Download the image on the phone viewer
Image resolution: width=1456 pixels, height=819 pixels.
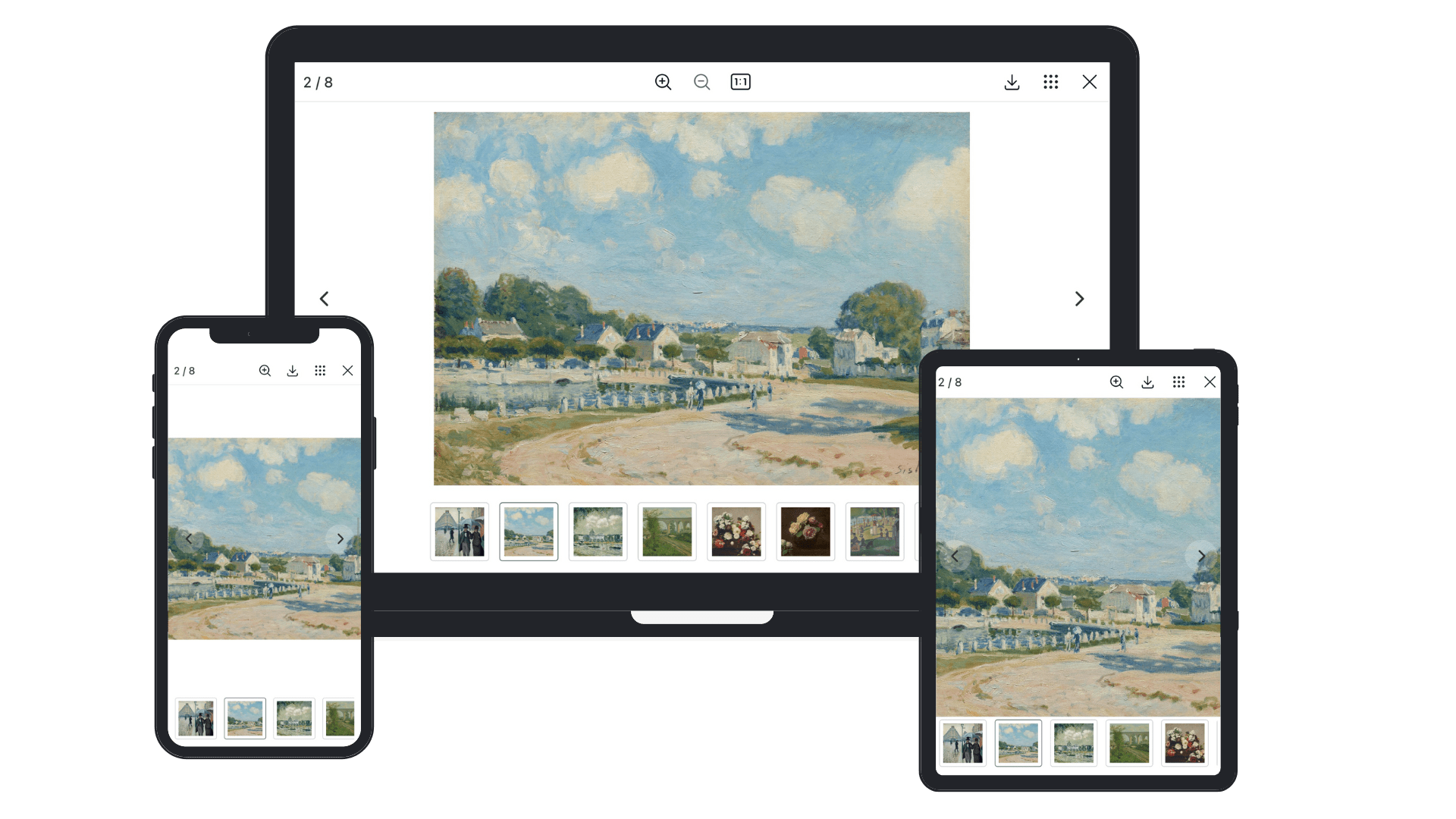point(293,371)
